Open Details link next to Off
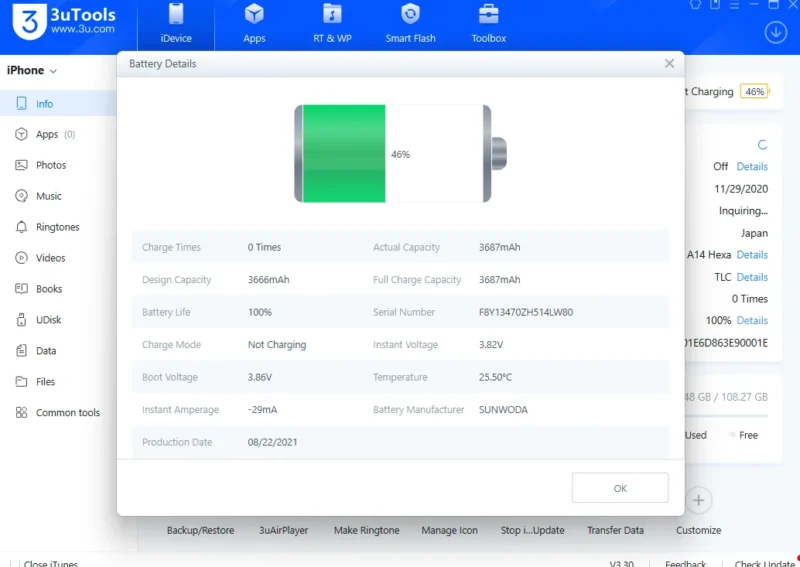800x567 pixels. coord(752,166)
